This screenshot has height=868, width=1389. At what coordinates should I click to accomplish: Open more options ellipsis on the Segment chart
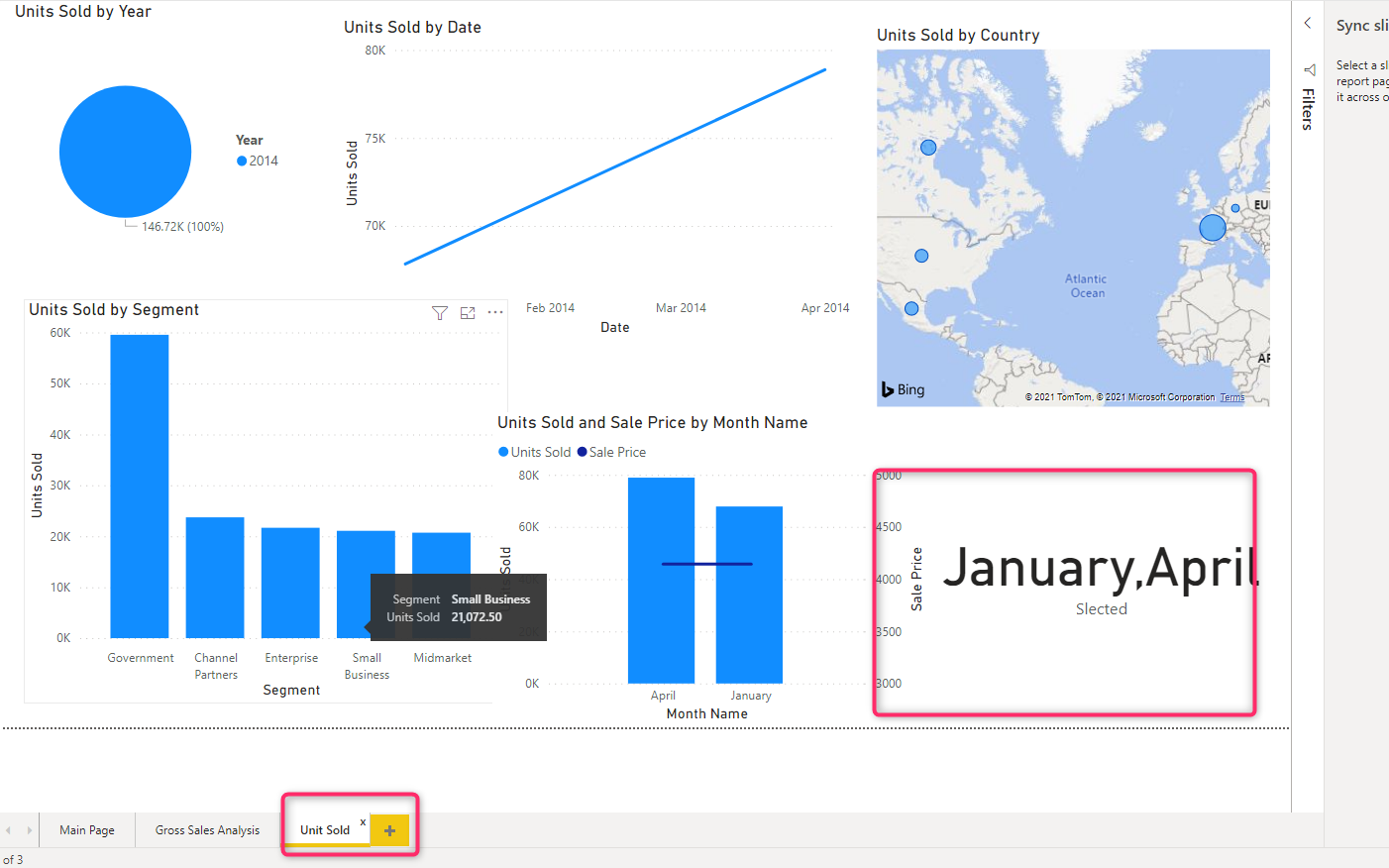495,313
